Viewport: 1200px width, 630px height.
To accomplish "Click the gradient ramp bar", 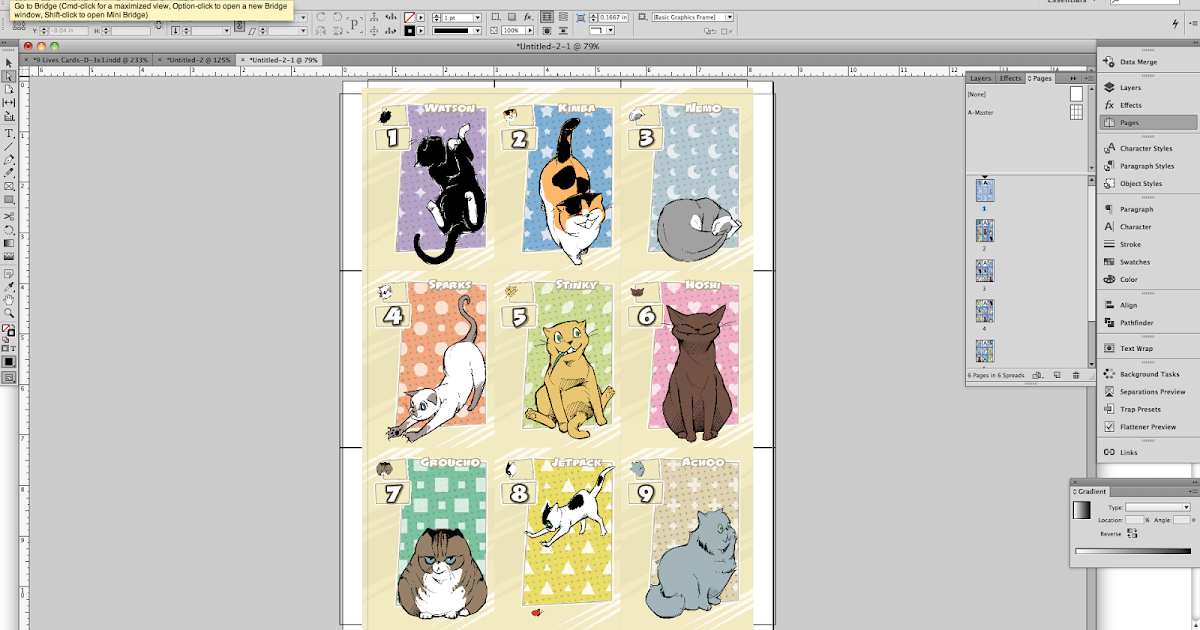I will (1133, 551).
